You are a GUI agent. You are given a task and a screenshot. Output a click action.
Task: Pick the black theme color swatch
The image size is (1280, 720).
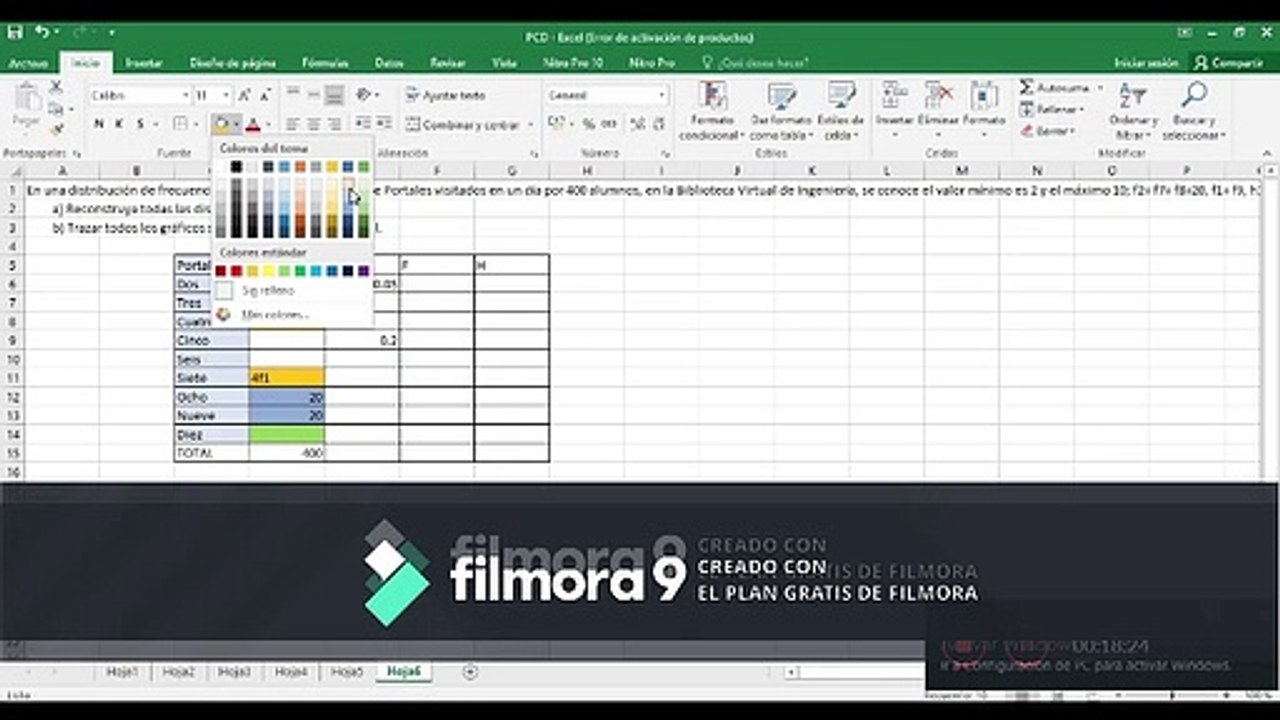[236, 166]
